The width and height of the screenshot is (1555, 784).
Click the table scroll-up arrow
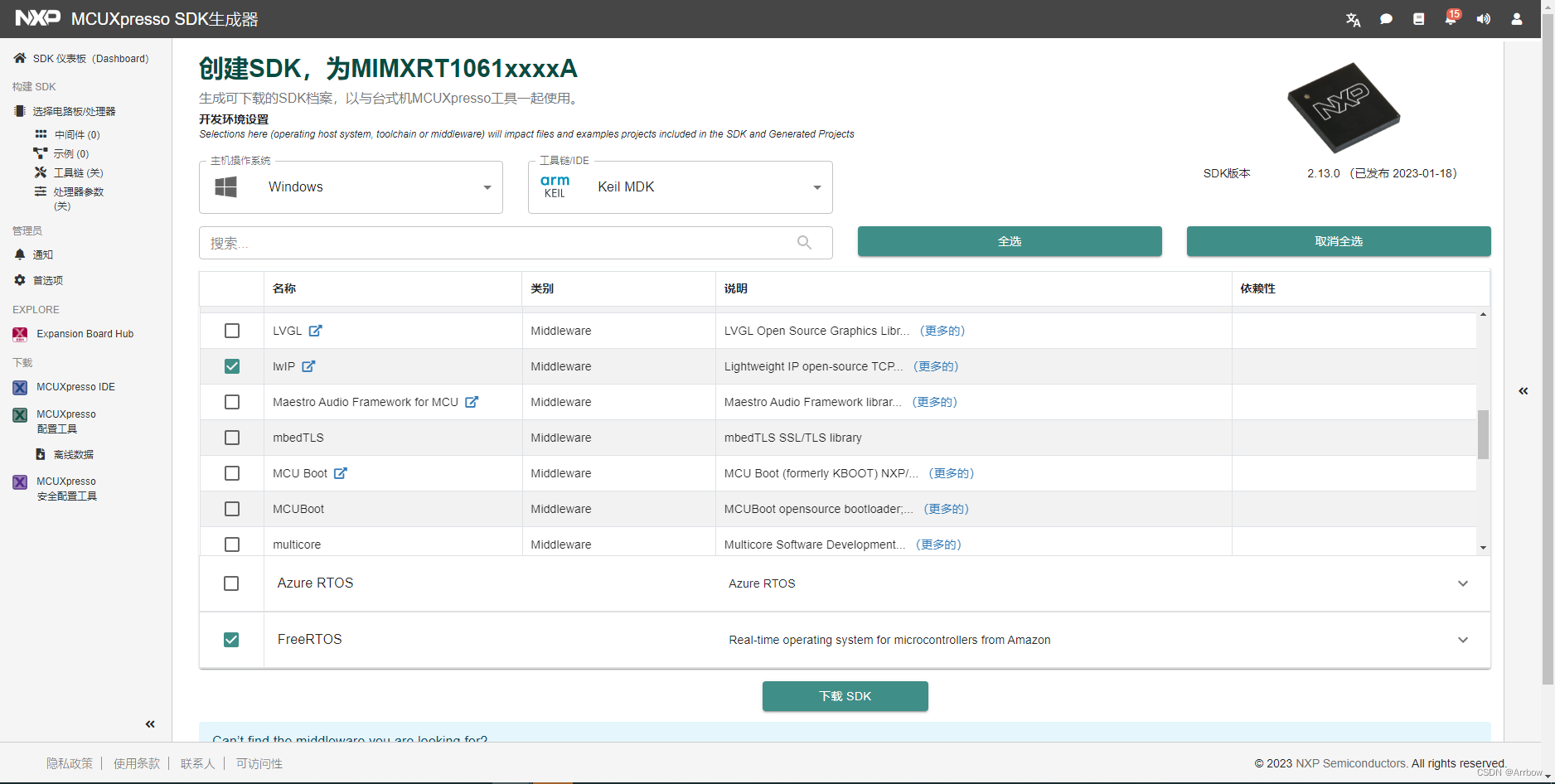pos(1483,315)
